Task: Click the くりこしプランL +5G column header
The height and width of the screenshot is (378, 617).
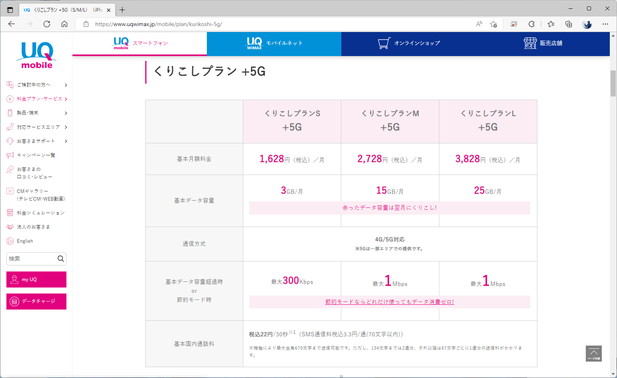Action: coord(488,121)
